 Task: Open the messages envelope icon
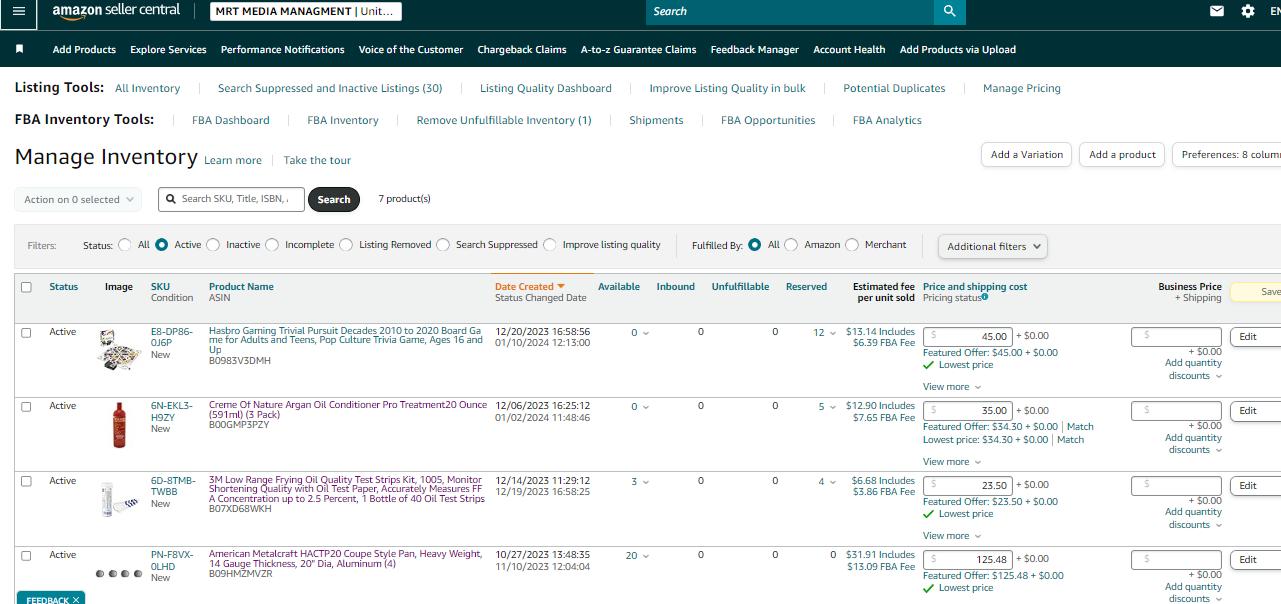point(1217,11)
